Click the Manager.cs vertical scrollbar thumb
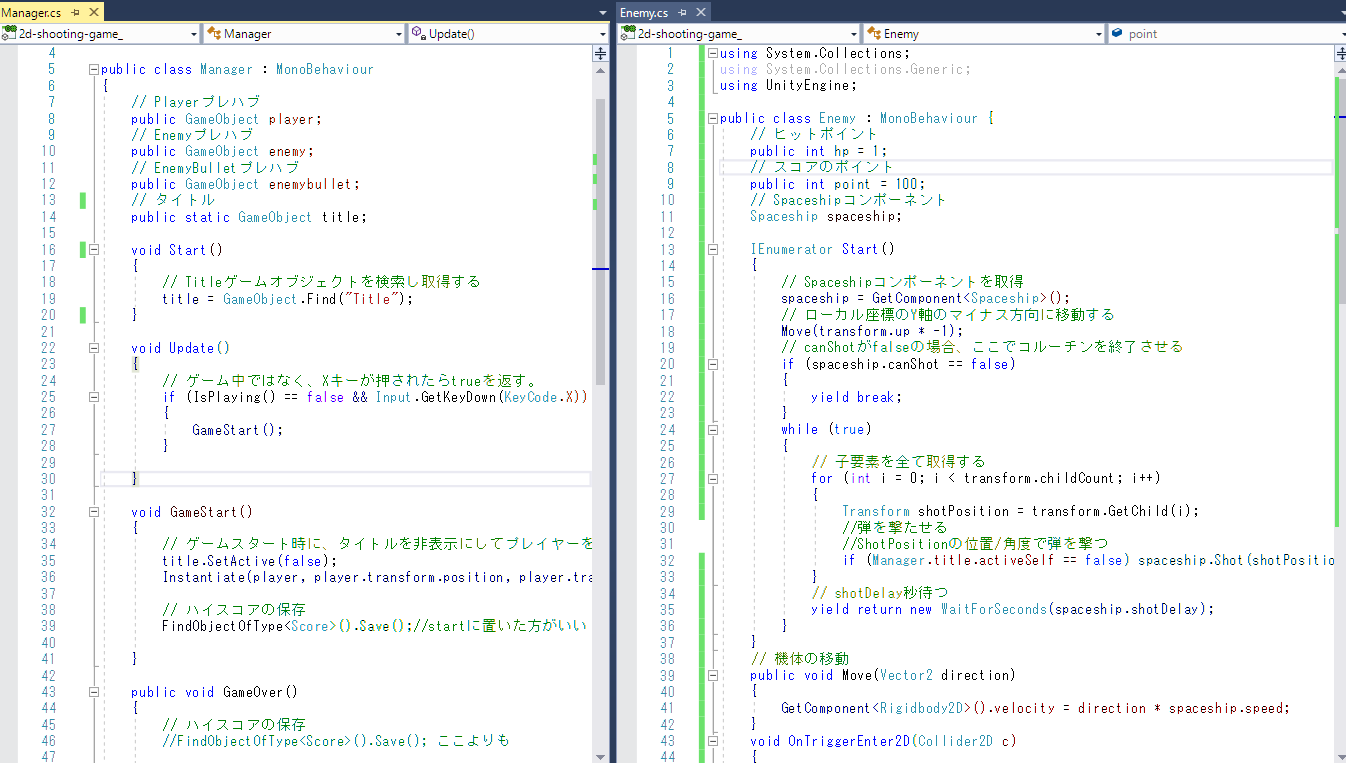Viewport: 1346px width, 763px height. pyautogui.click(x=600, y=240)
